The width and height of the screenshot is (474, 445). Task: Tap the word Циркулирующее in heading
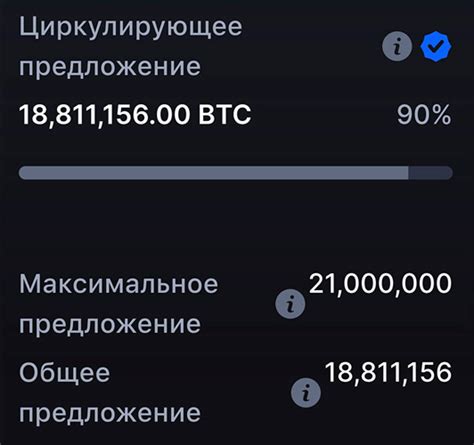coord(130,27)
